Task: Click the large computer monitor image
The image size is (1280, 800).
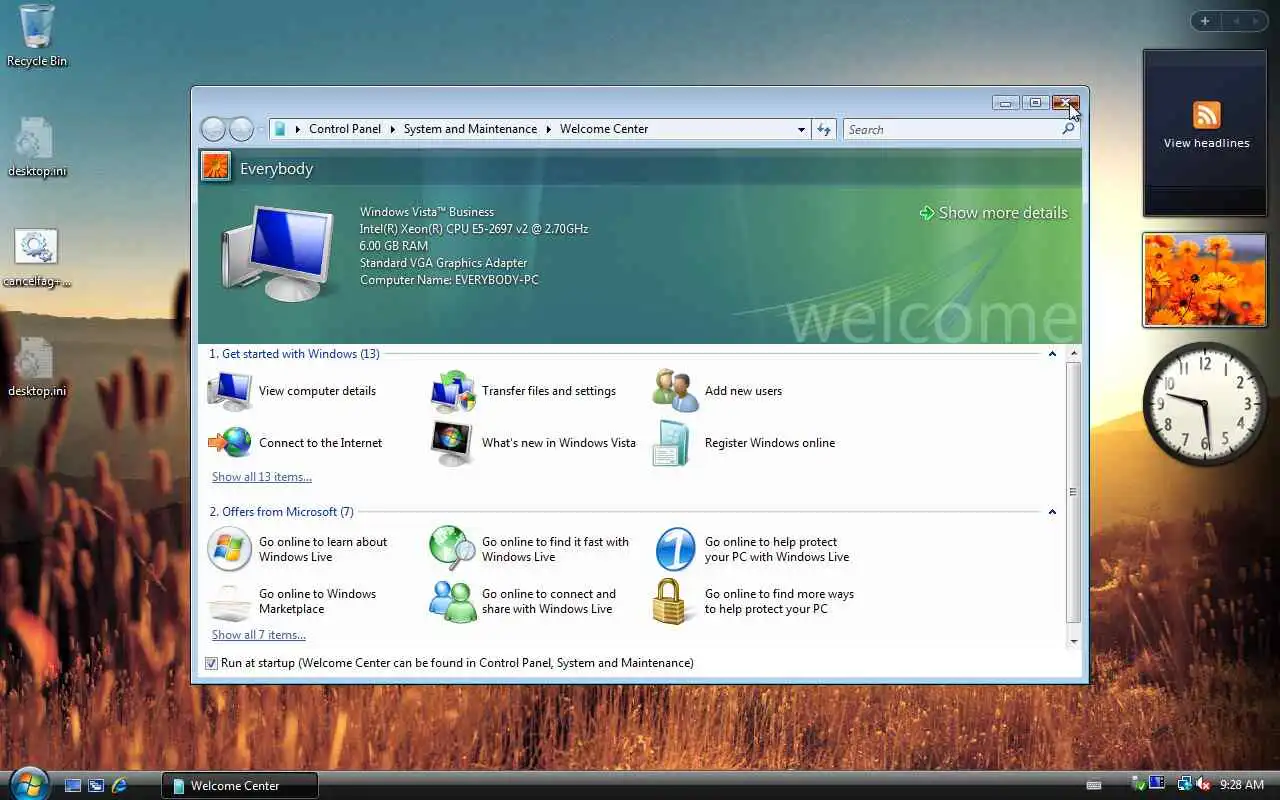Action: click(x=278, y=252)
